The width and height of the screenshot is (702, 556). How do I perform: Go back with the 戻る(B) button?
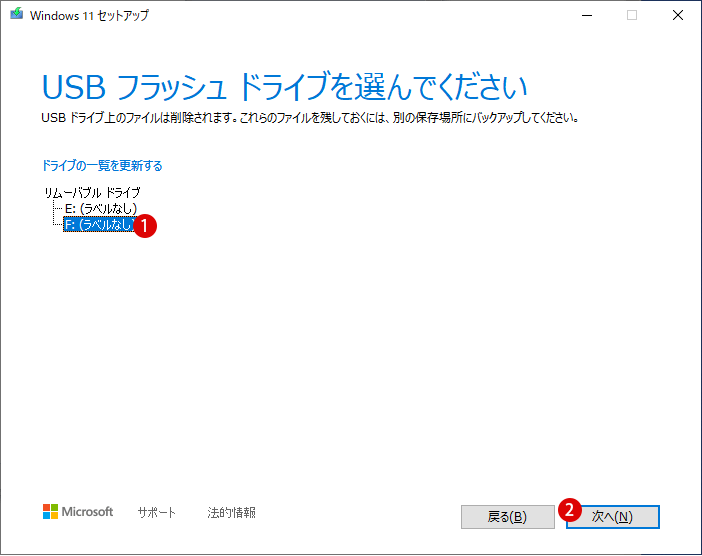508,517
